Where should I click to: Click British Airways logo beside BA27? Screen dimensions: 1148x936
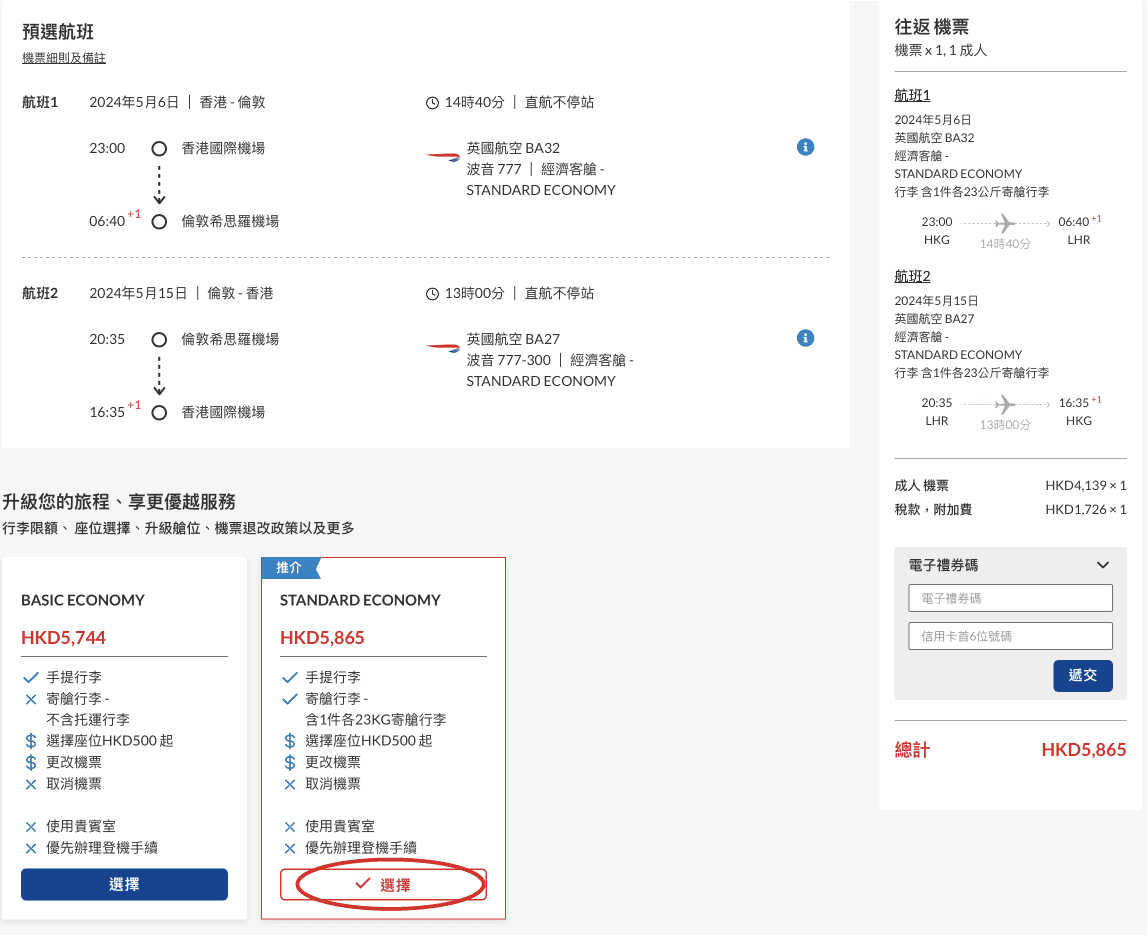442,347
